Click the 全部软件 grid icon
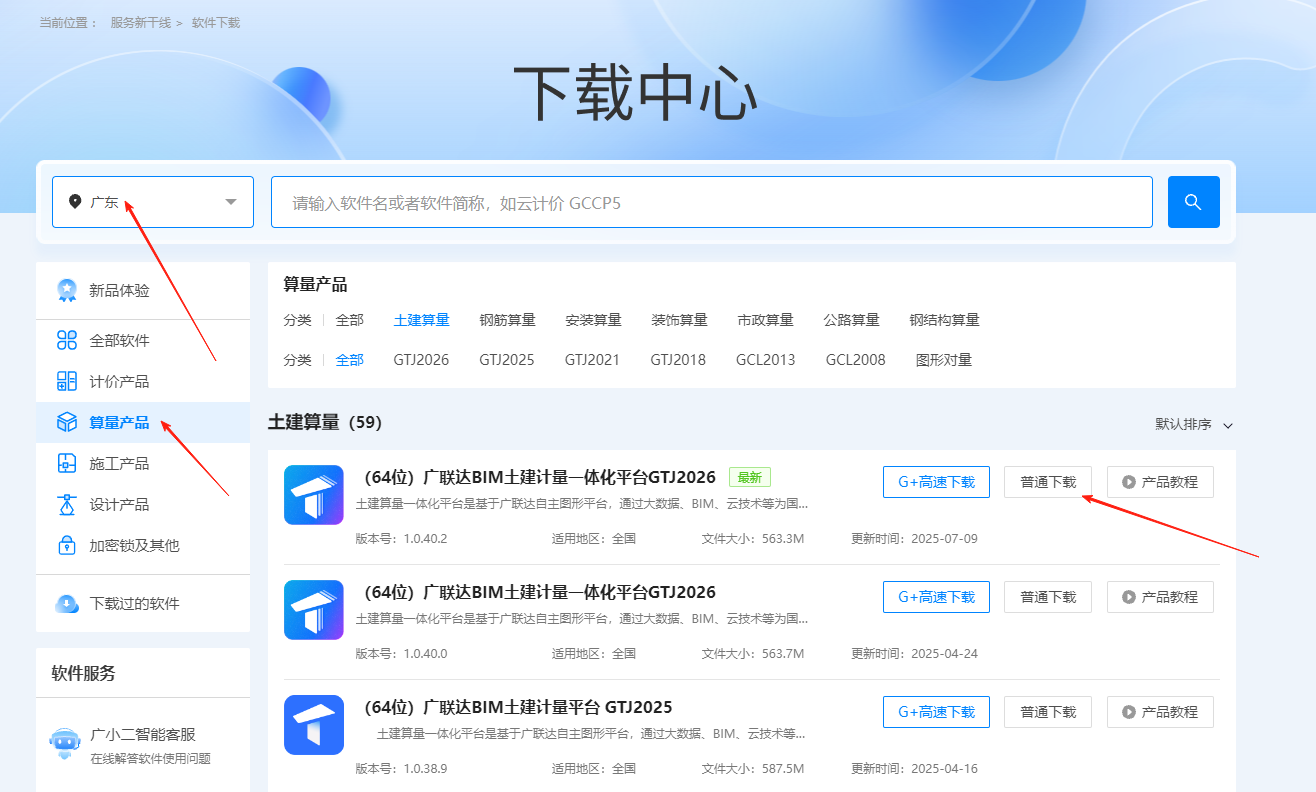The height and width of the screenshot is (792, 1316). (x=67, y=341)
